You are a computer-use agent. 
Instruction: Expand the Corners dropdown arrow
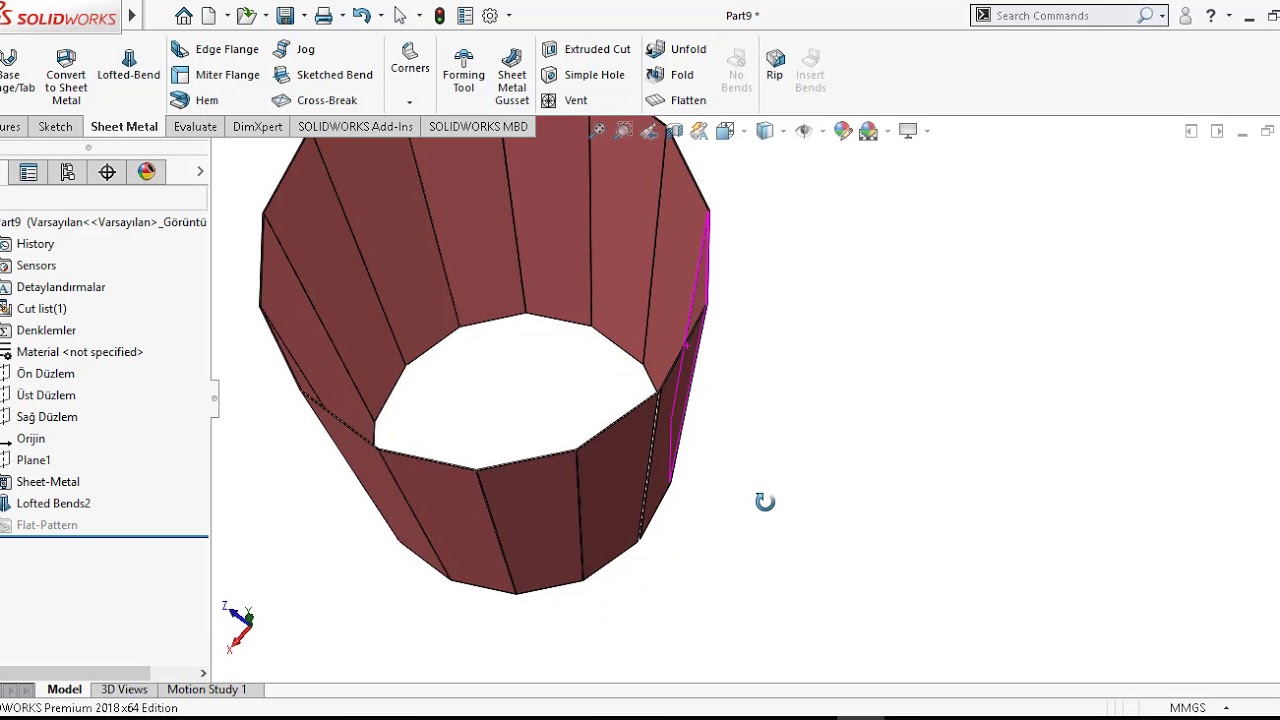click(409, 102)
